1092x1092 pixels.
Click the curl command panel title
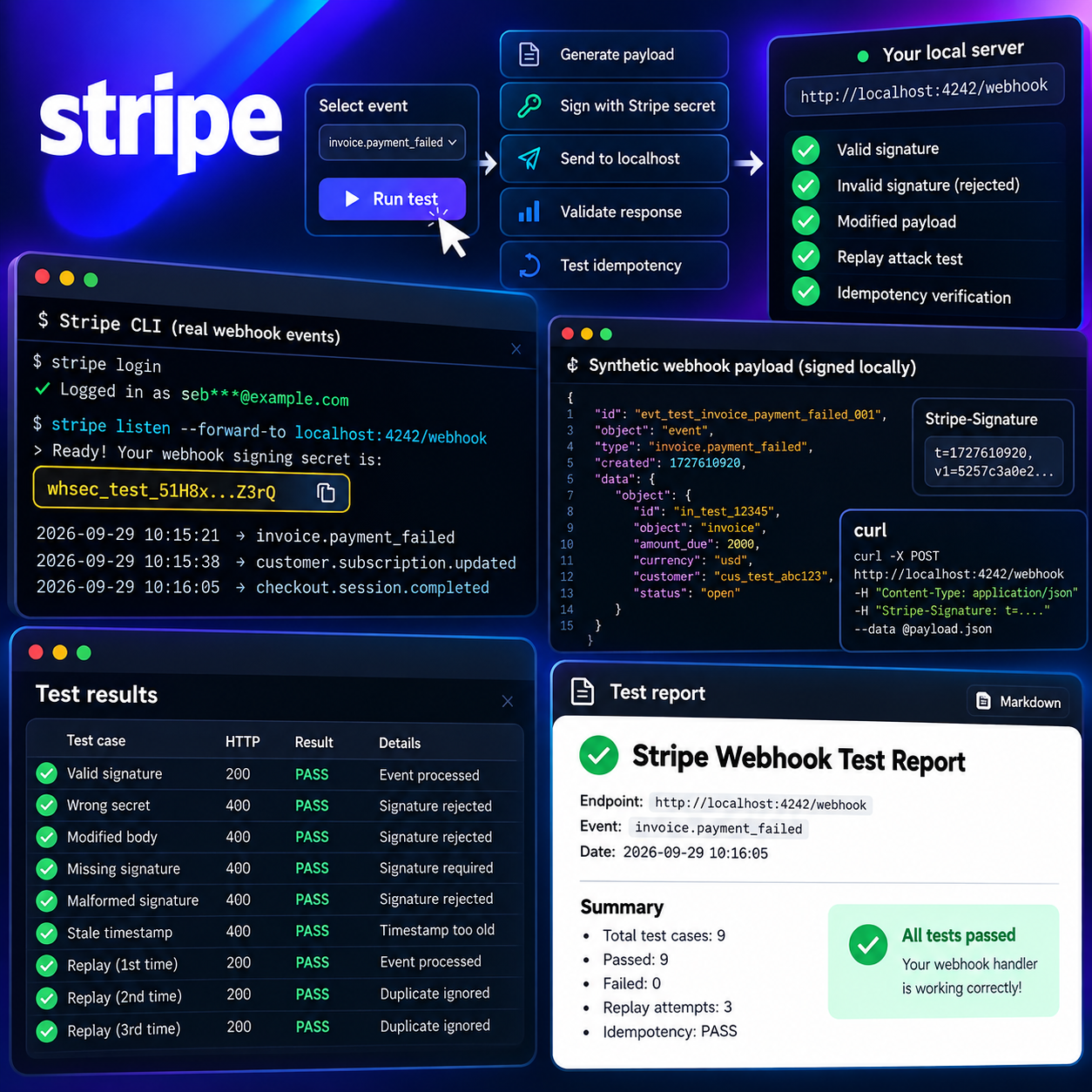tap(870, 530)
